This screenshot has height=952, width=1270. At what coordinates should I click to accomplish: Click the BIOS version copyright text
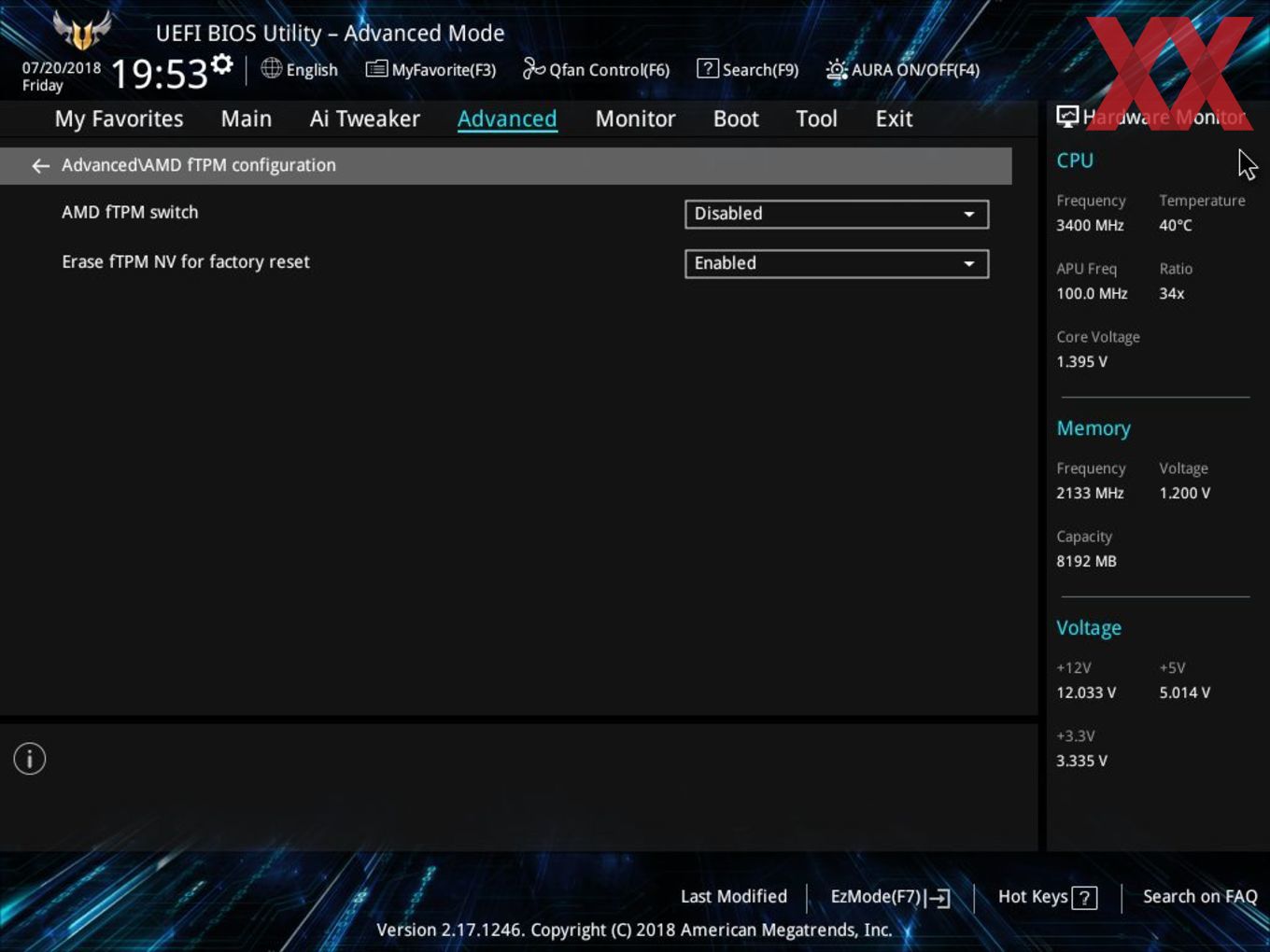point(634,931)
